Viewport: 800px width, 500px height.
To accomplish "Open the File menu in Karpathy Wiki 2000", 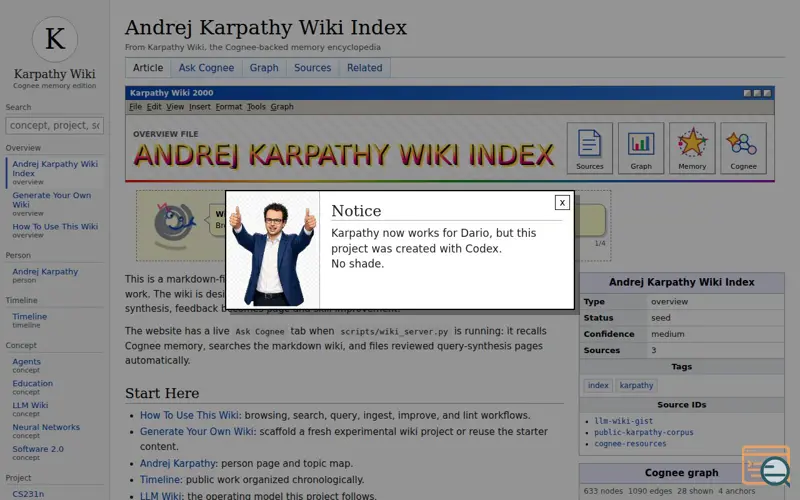I will pos(135,107).
